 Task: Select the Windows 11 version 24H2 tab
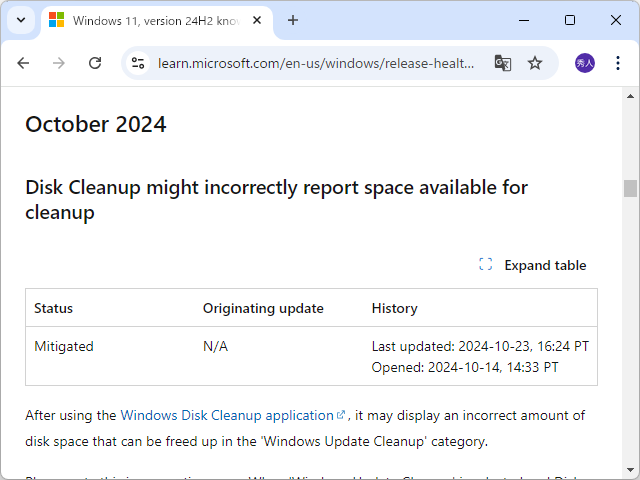tap(150, 20)
